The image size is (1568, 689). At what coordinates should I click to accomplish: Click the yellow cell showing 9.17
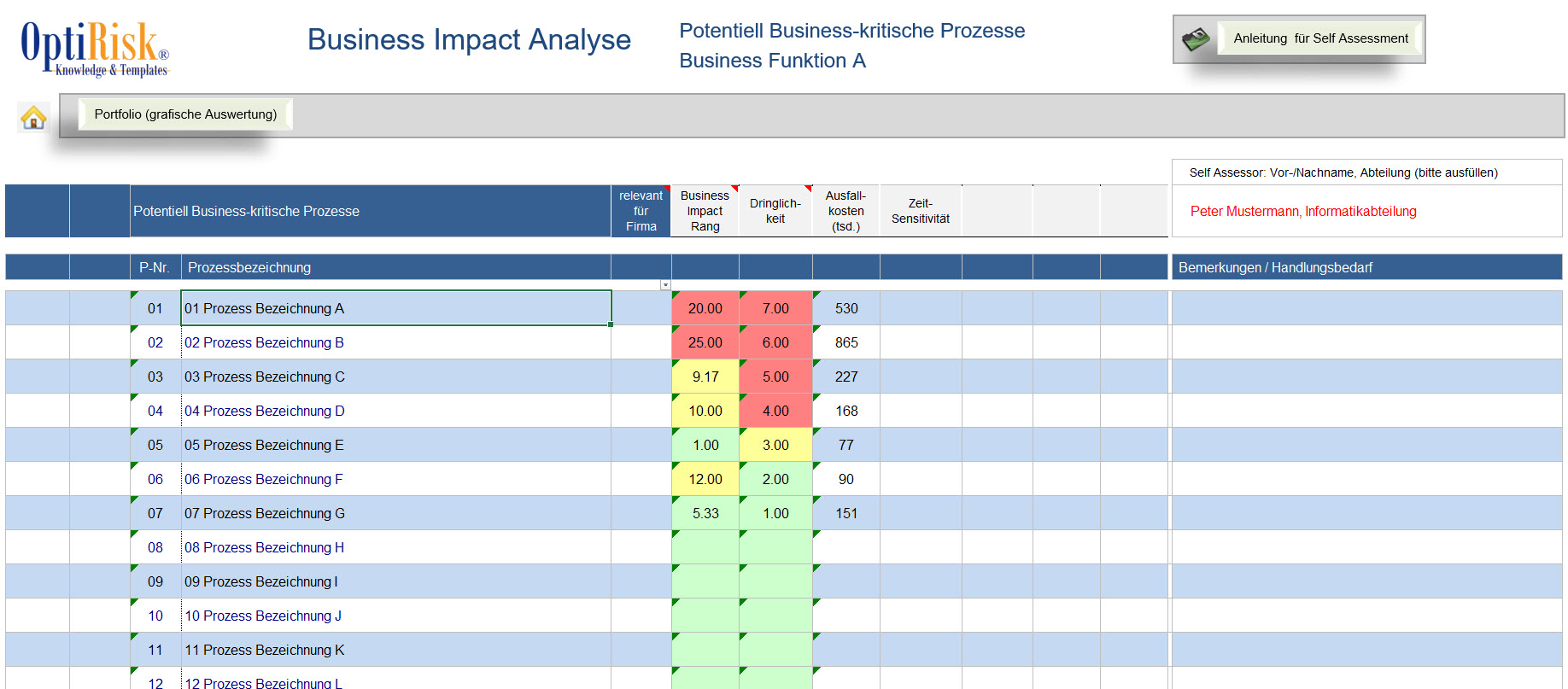(x=705, y=377)
